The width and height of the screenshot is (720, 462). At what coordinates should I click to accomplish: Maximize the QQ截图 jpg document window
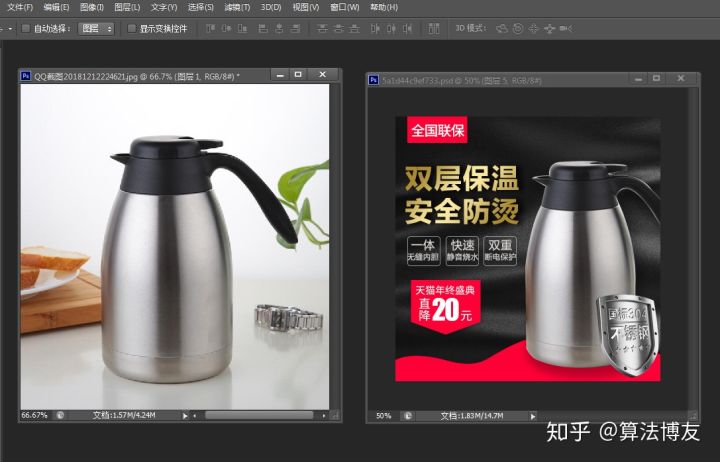point(298,74)
